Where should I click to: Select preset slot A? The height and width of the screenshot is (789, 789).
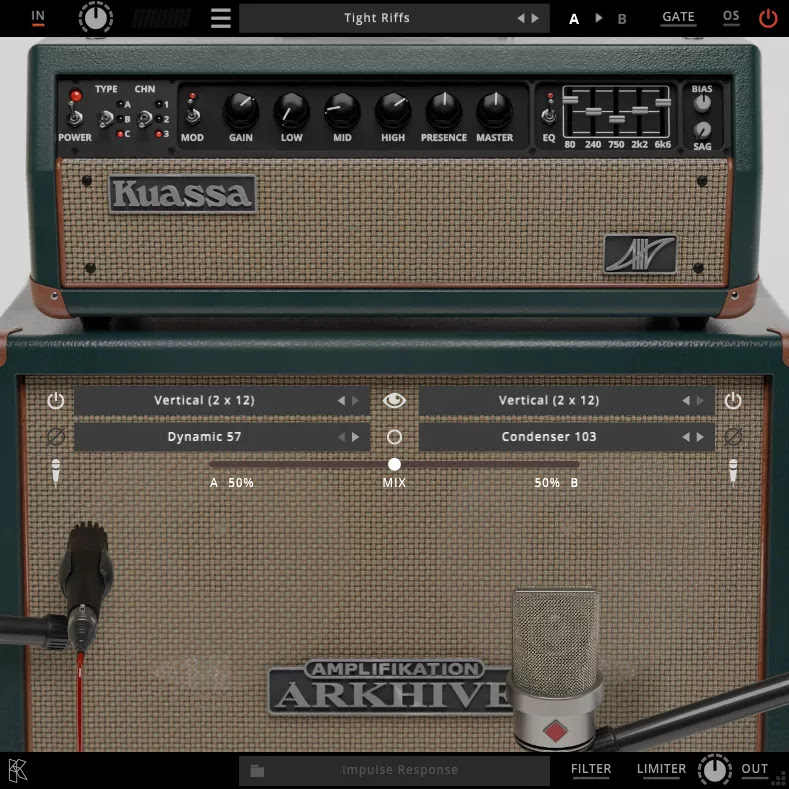click(574, 18)
